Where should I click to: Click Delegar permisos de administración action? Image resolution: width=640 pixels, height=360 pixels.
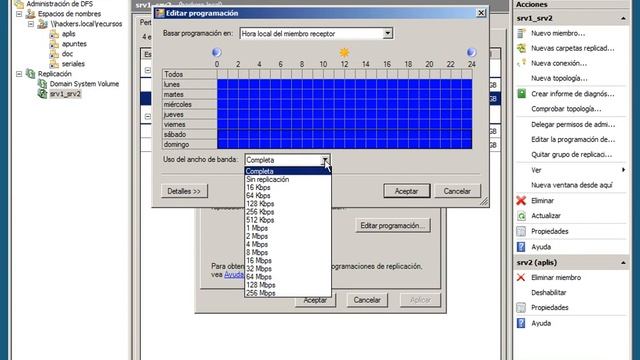573,124
